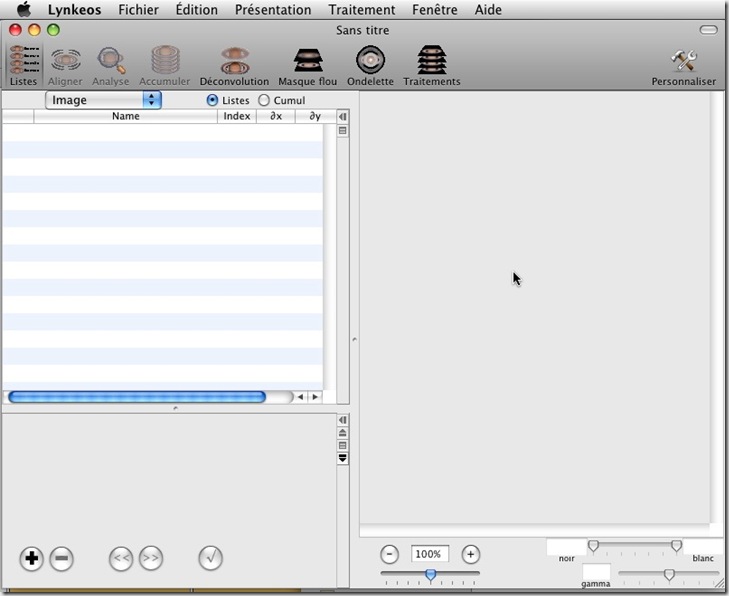The width and height of the screenshot is (729, 596).
Task: Open the Édition menu
Action: pos(197,9)
